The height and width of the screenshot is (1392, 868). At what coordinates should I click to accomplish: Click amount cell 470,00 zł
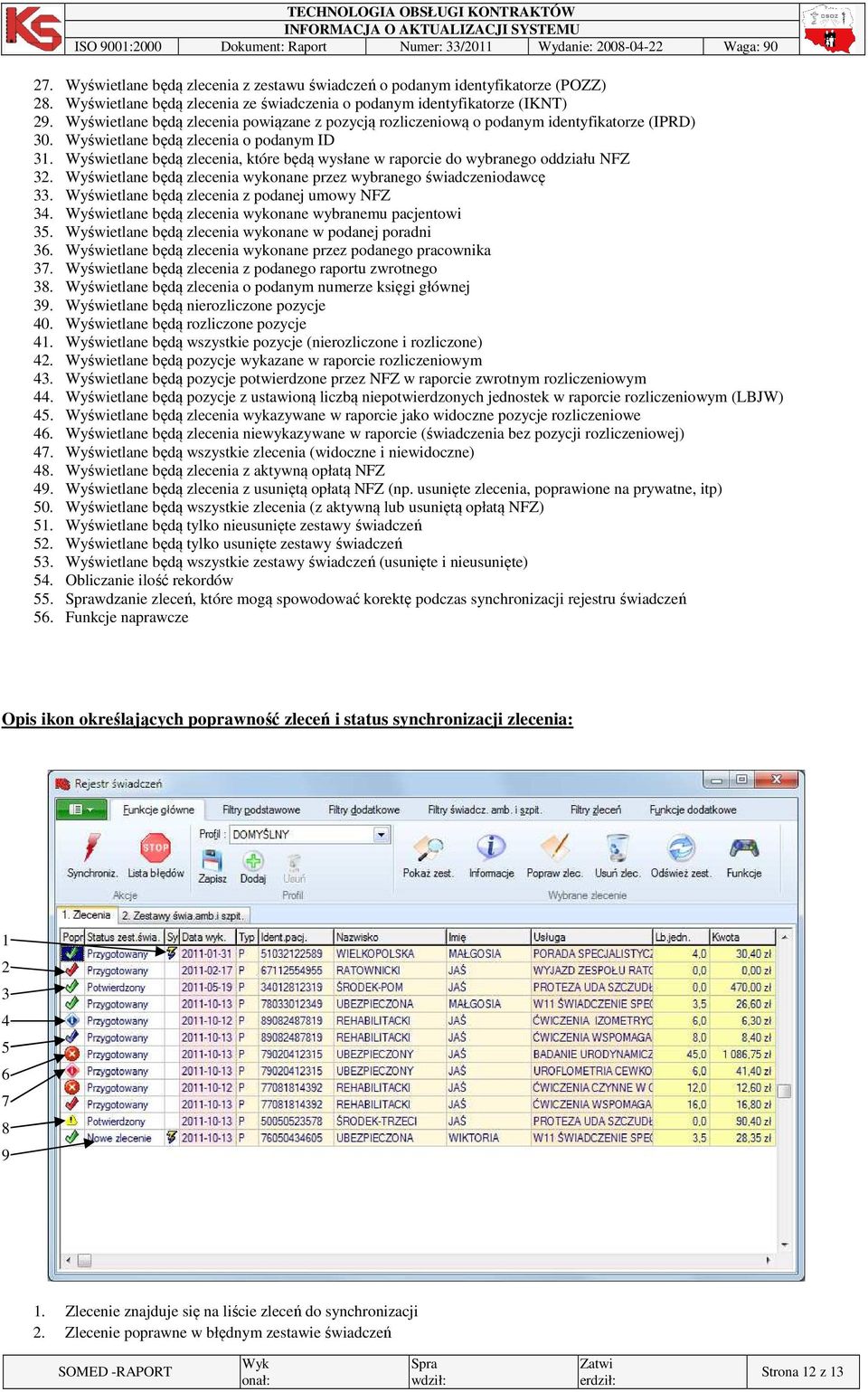coord(741,987)
